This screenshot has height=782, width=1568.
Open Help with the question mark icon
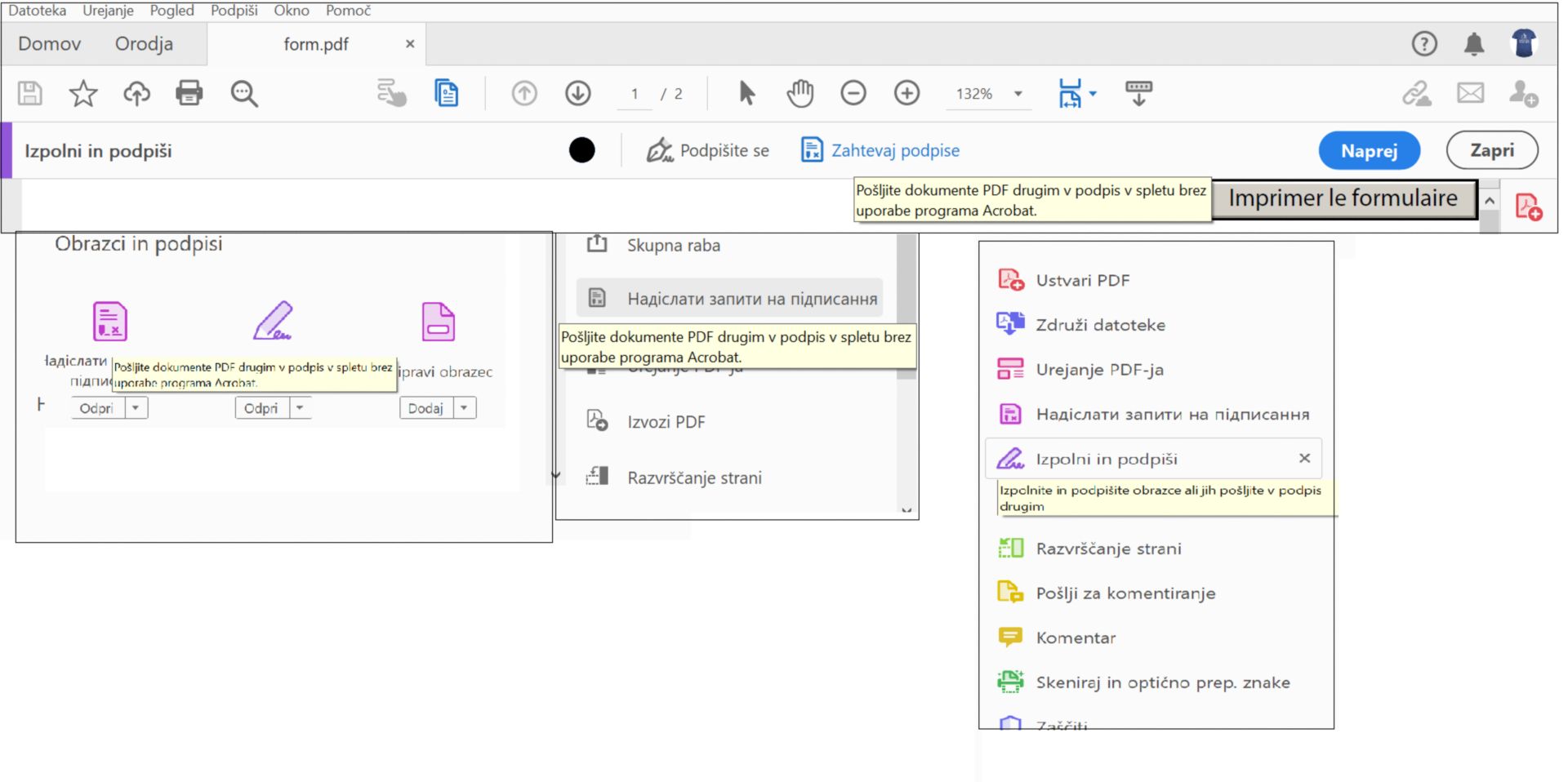click(x=1424, y=43)
